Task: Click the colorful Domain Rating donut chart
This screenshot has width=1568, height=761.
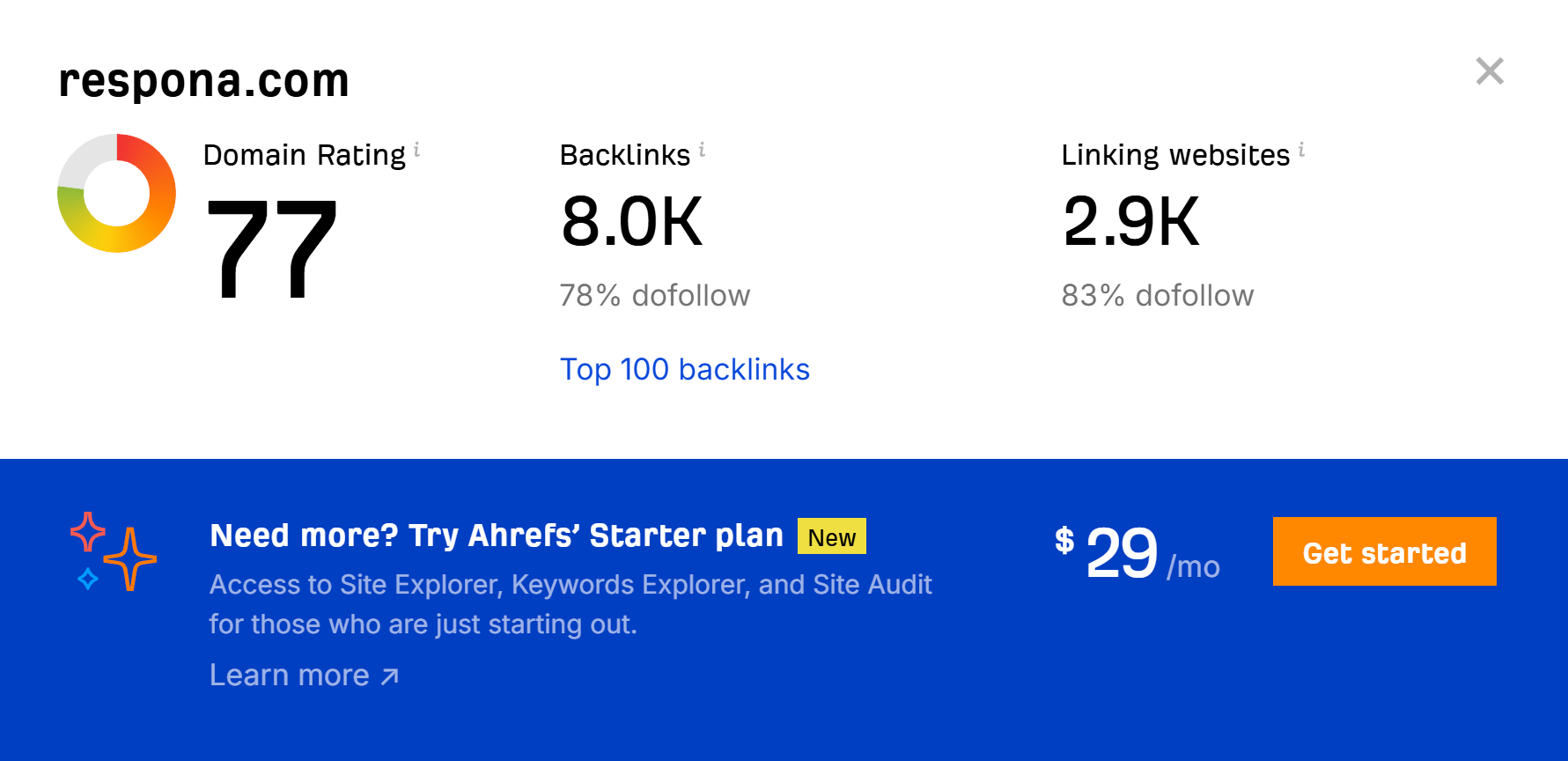Action: point(115,193)
